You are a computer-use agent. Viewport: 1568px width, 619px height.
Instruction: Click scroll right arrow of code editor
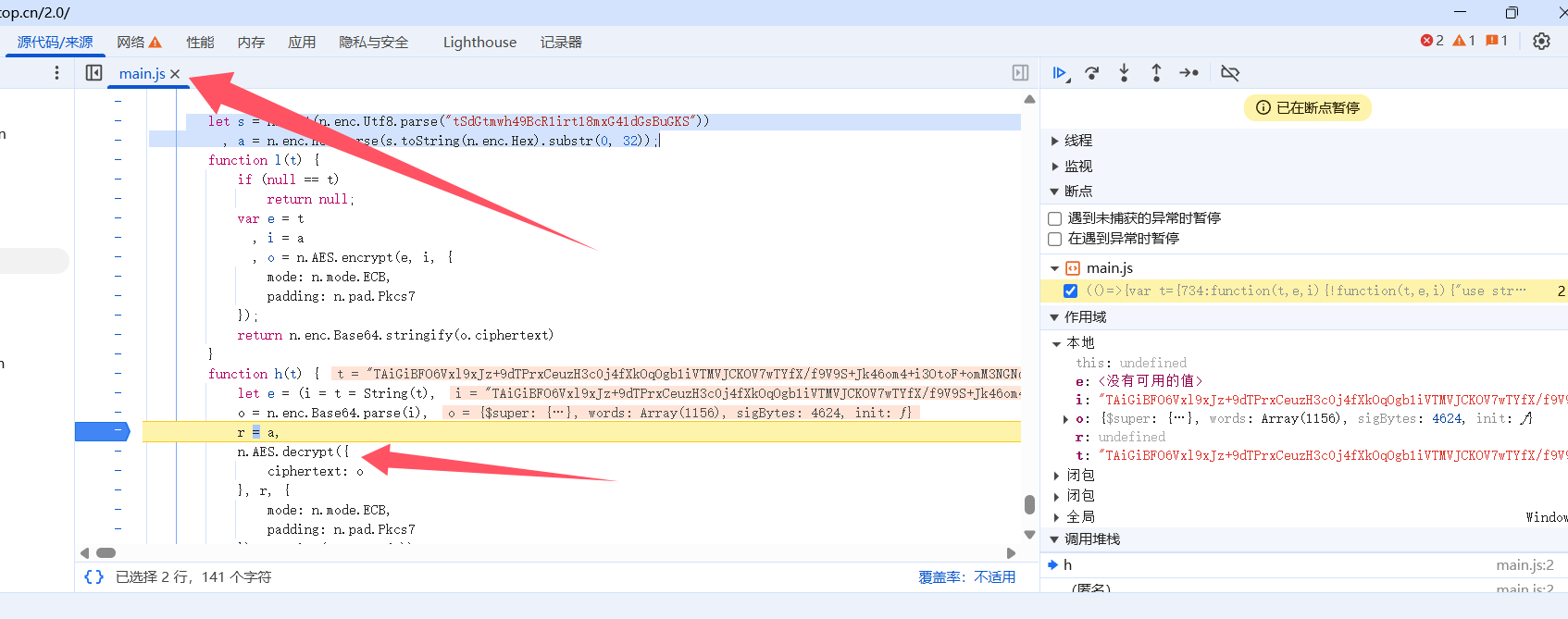point(1011,553)
